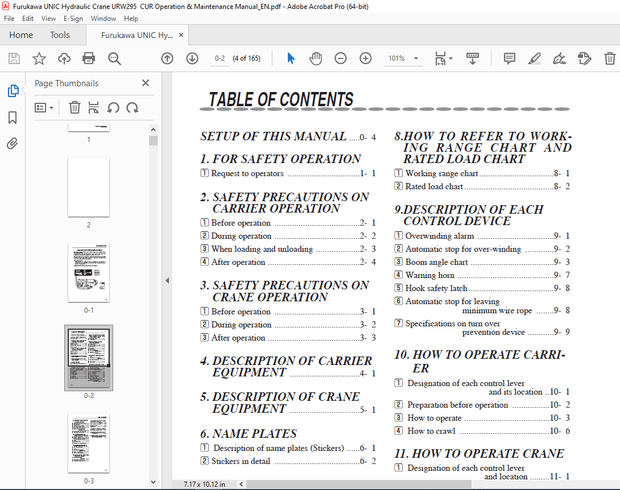The image size is (620, 490).
Task: Click 'Overwinding alarm' entry
Action: pos(482,236)
